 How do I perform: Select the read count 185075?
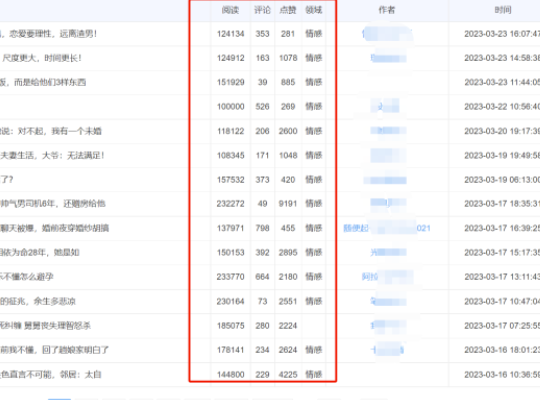230,326
